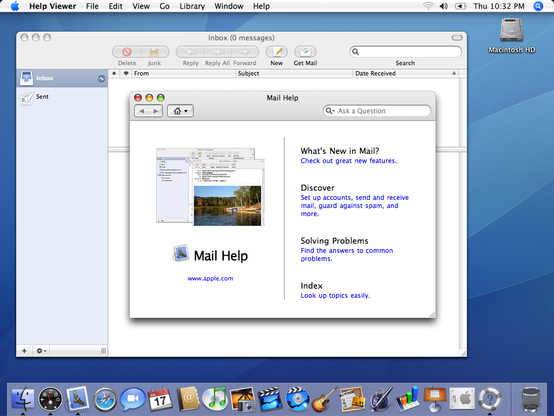Click the Reply All icon in Mail toolbar
The image size is (554, 416).
(x=217, y=52)
